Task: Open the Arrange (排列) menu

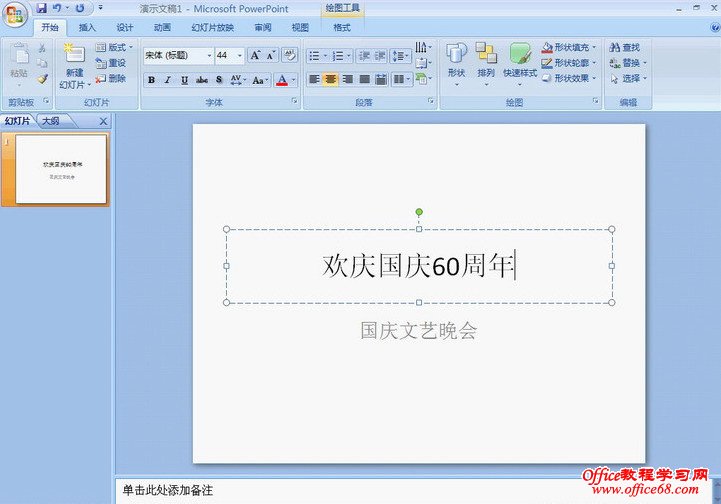Action: (x=486, y=64)
